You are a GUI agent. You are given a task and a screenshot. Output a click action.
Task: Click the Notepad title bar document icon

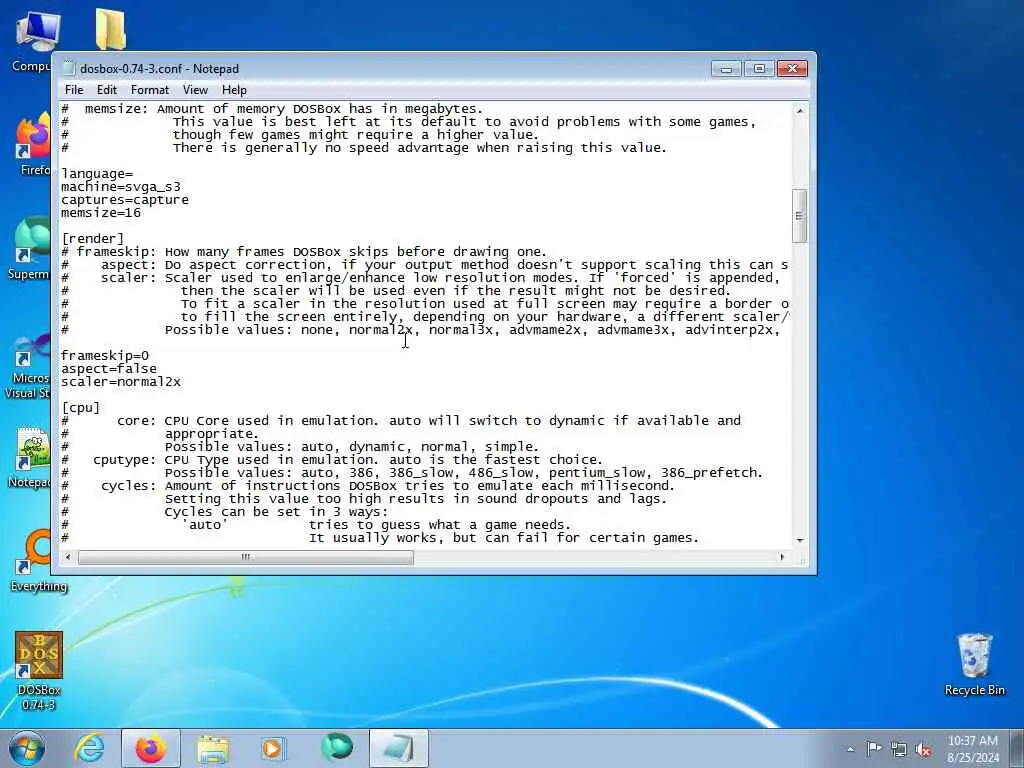69,69
